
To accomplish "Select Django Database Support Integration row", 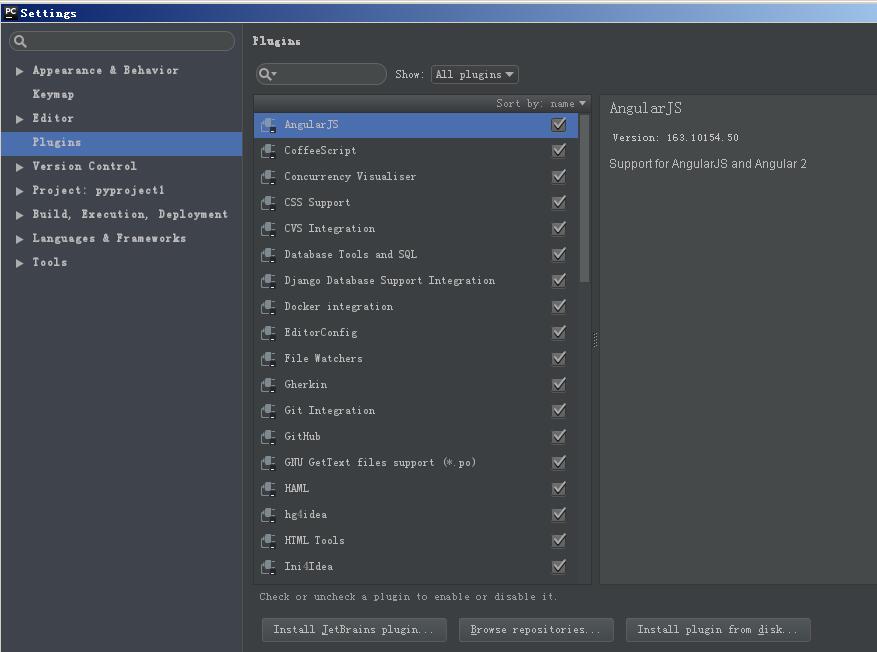I will pos(416,281).
